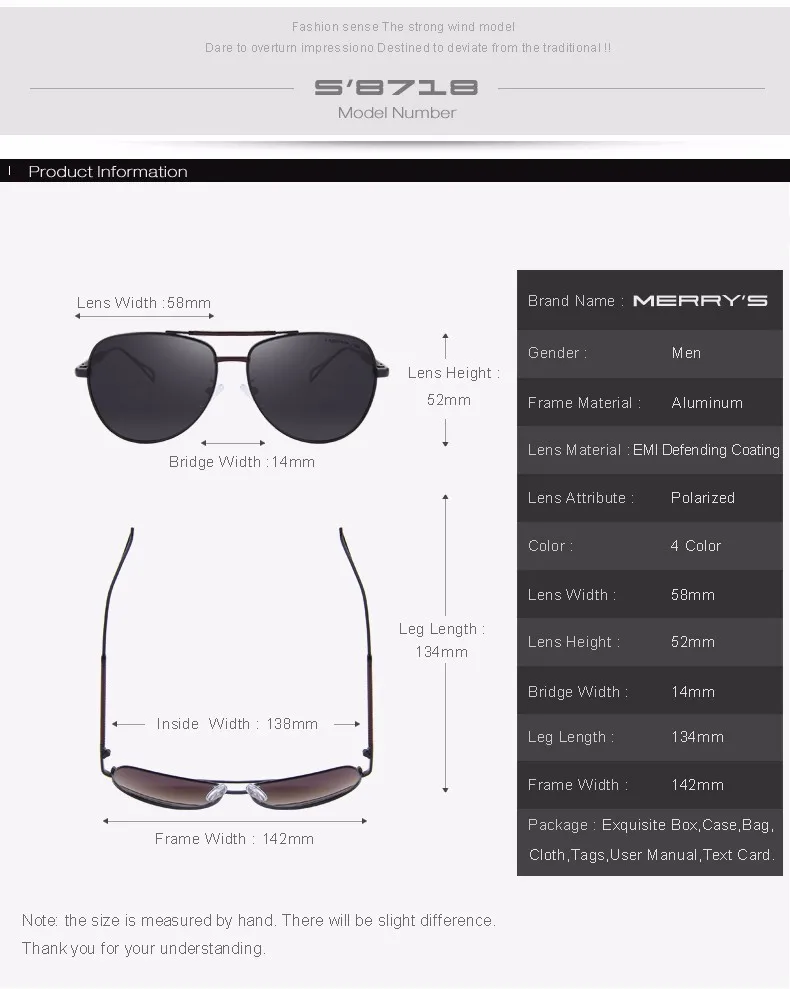Click the '58mm' value in spec table

click(693, 595)
